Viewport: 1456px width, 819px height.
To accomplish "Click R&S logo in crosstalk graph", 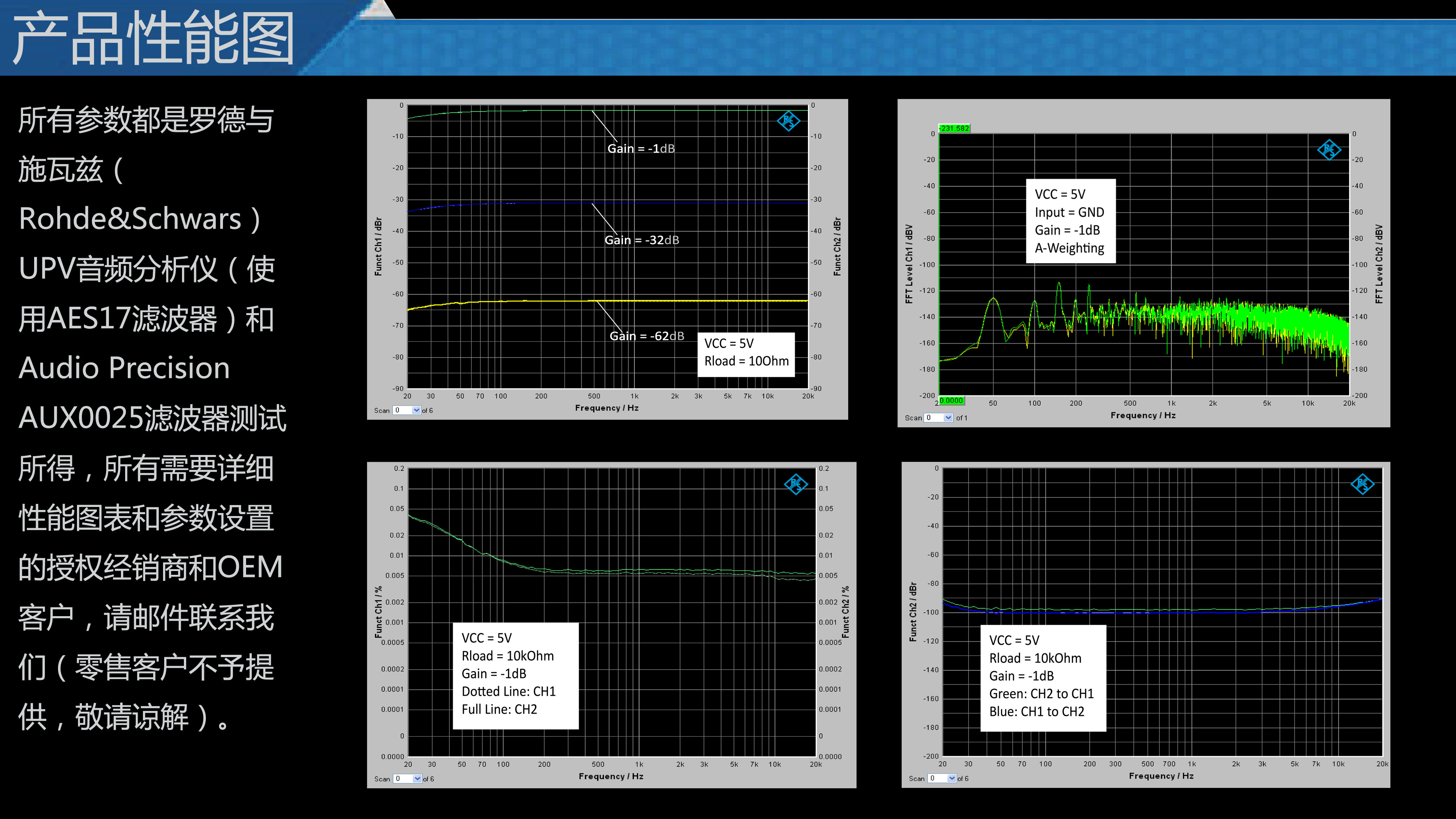I will [x=1362, y=484].
